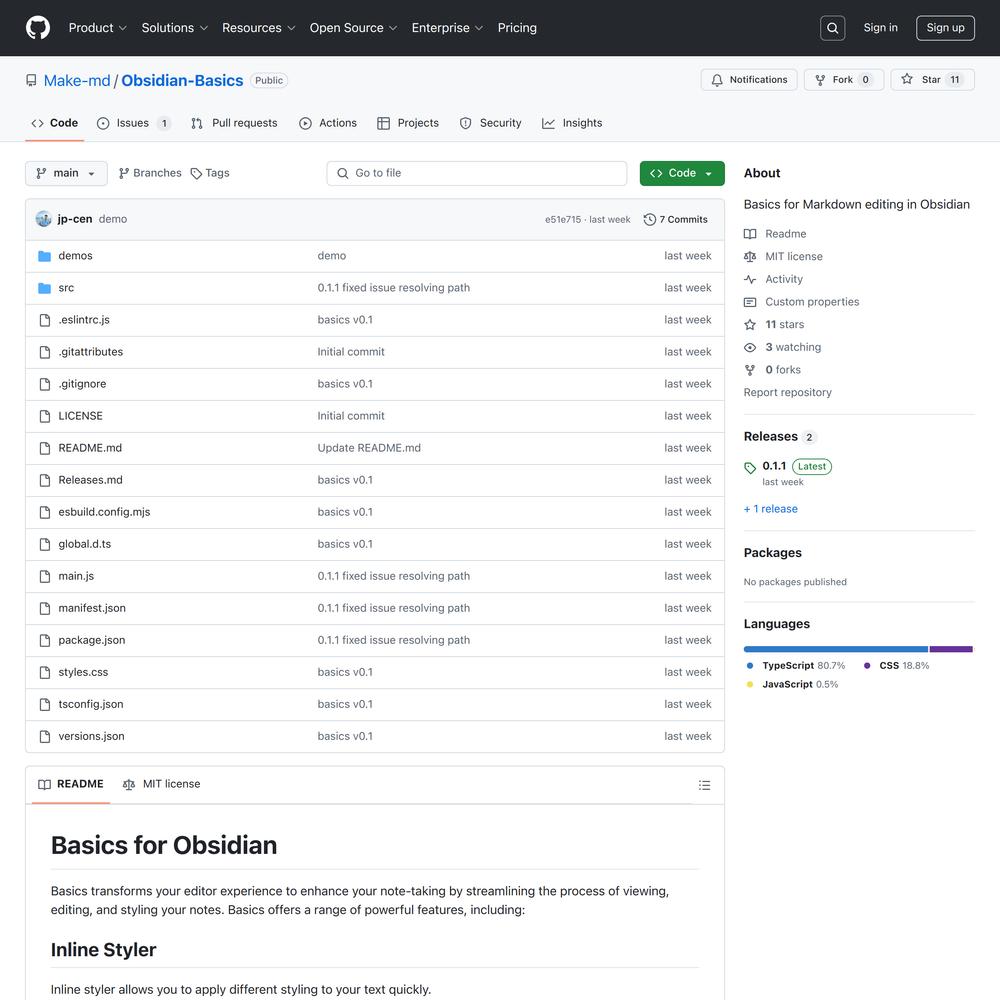Viewport: 1000px width, 1000px height.
Task: Click the note icon beside Custom properties
Action: pos(750,302)
